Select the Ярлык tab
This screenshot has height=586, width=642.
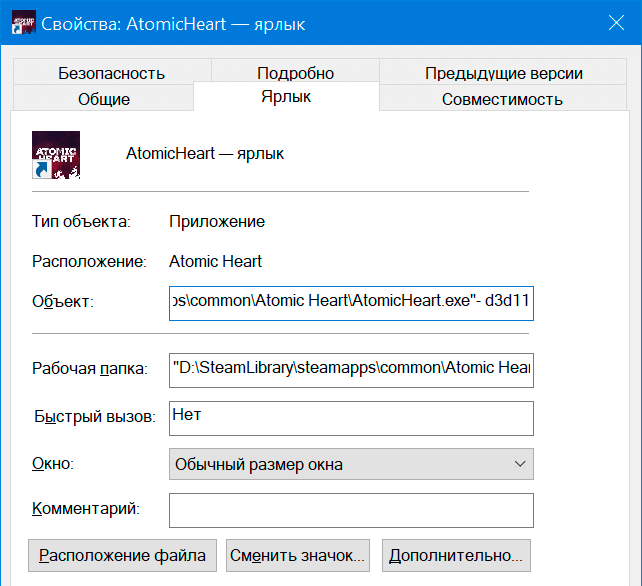286,97
